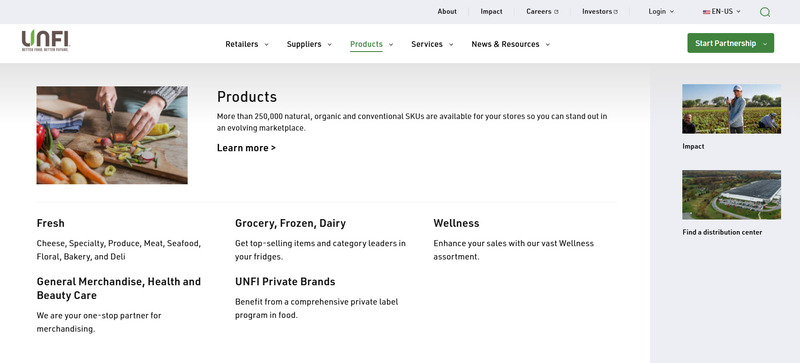Open the Fresh products category
The width and height of the screenshot is (800, 363).
[51, 223]
